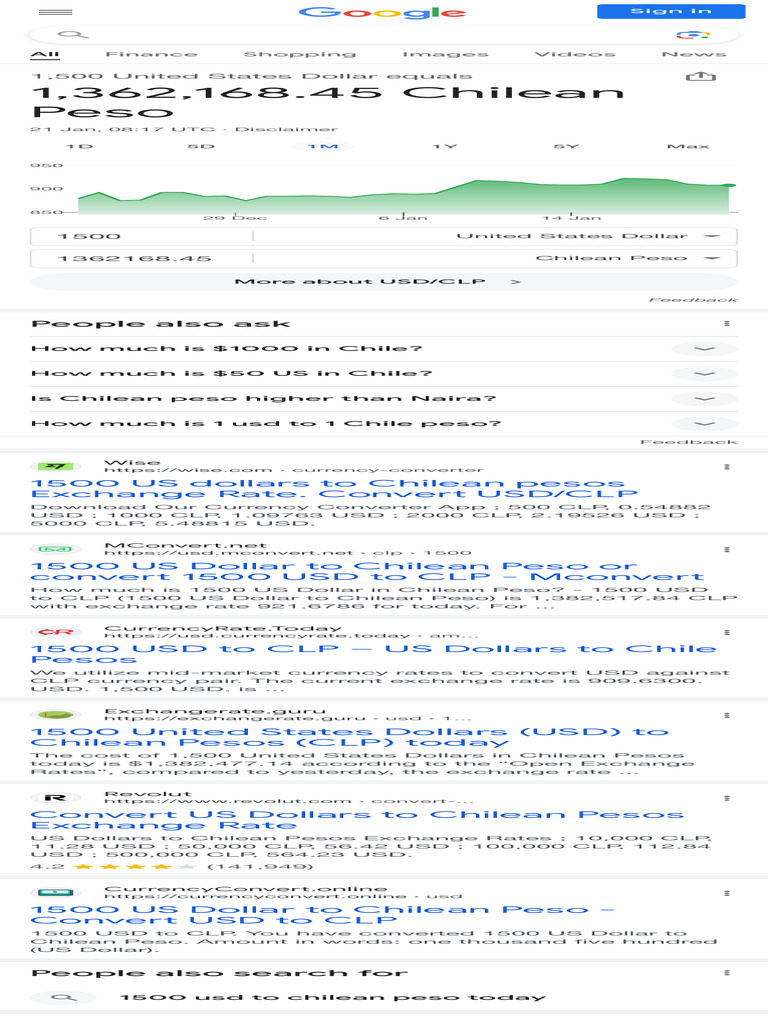The image size is (768, 1024).
Task: Open the Google Lens camera icon
Action: 693,35
